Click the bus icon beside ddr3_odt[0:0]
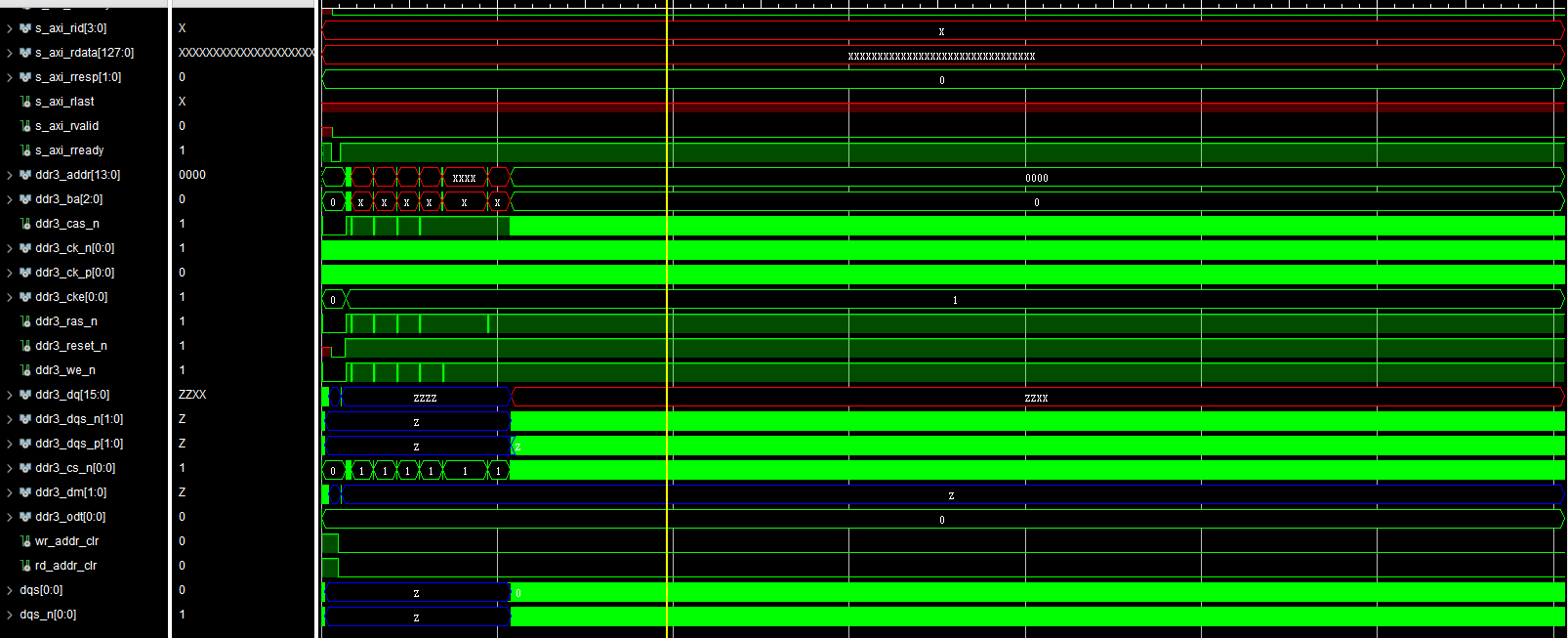The image size is (1568, 638). pos(25,517)
